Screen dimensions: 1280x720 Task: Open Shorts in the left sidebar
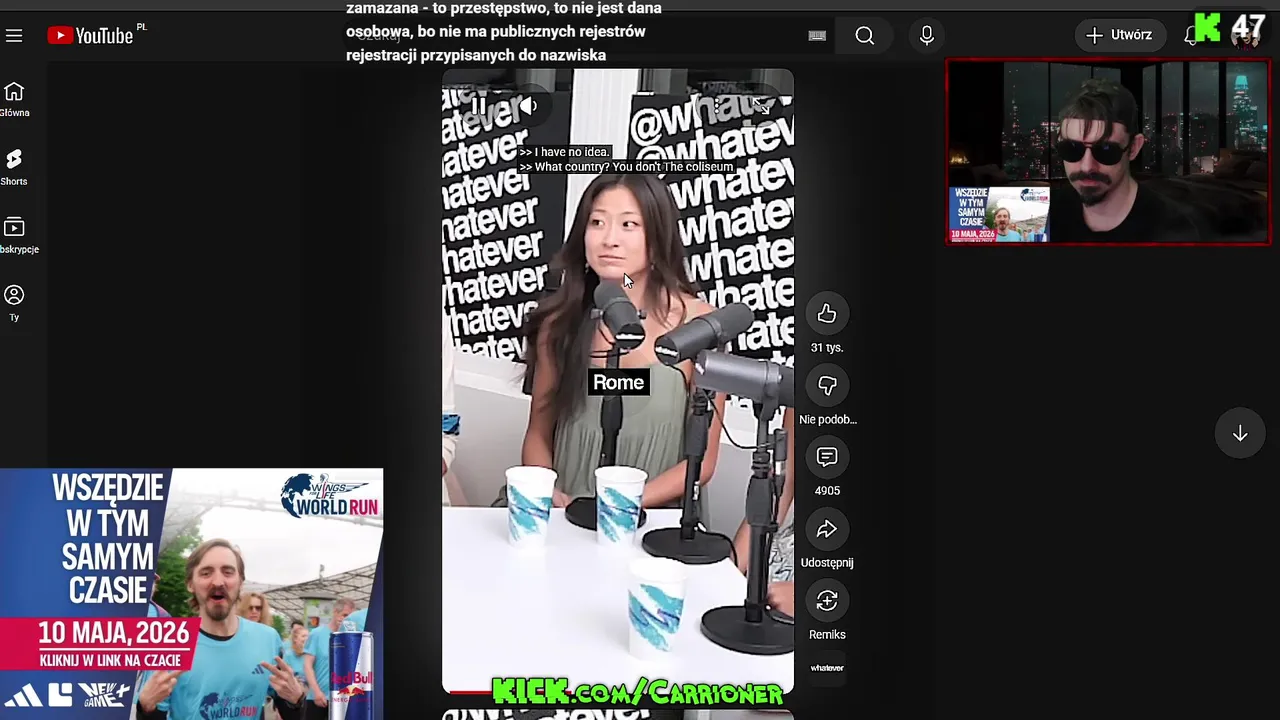(x=14, y=168)
